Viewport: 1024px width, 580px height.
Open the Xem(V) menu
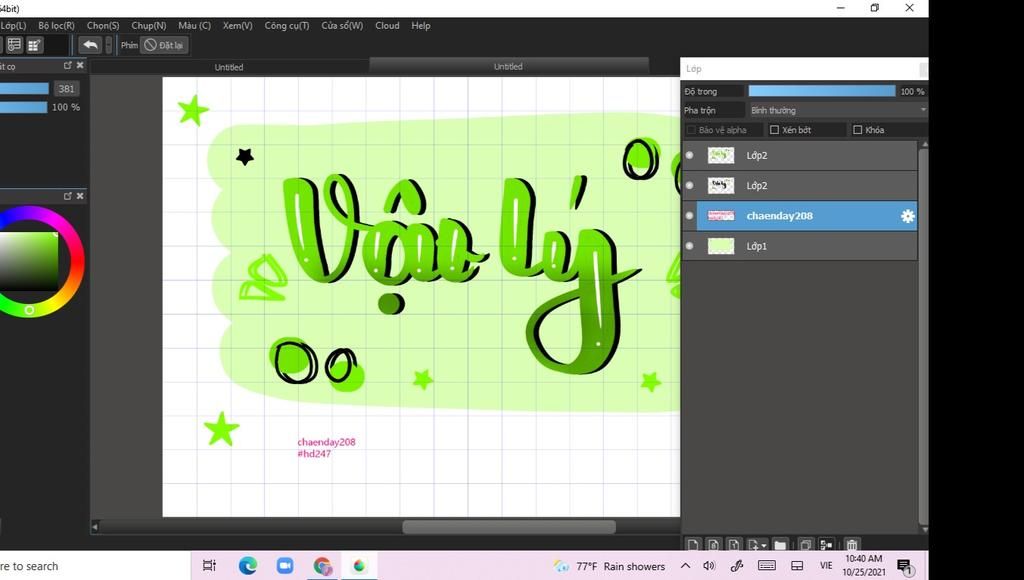238,25
